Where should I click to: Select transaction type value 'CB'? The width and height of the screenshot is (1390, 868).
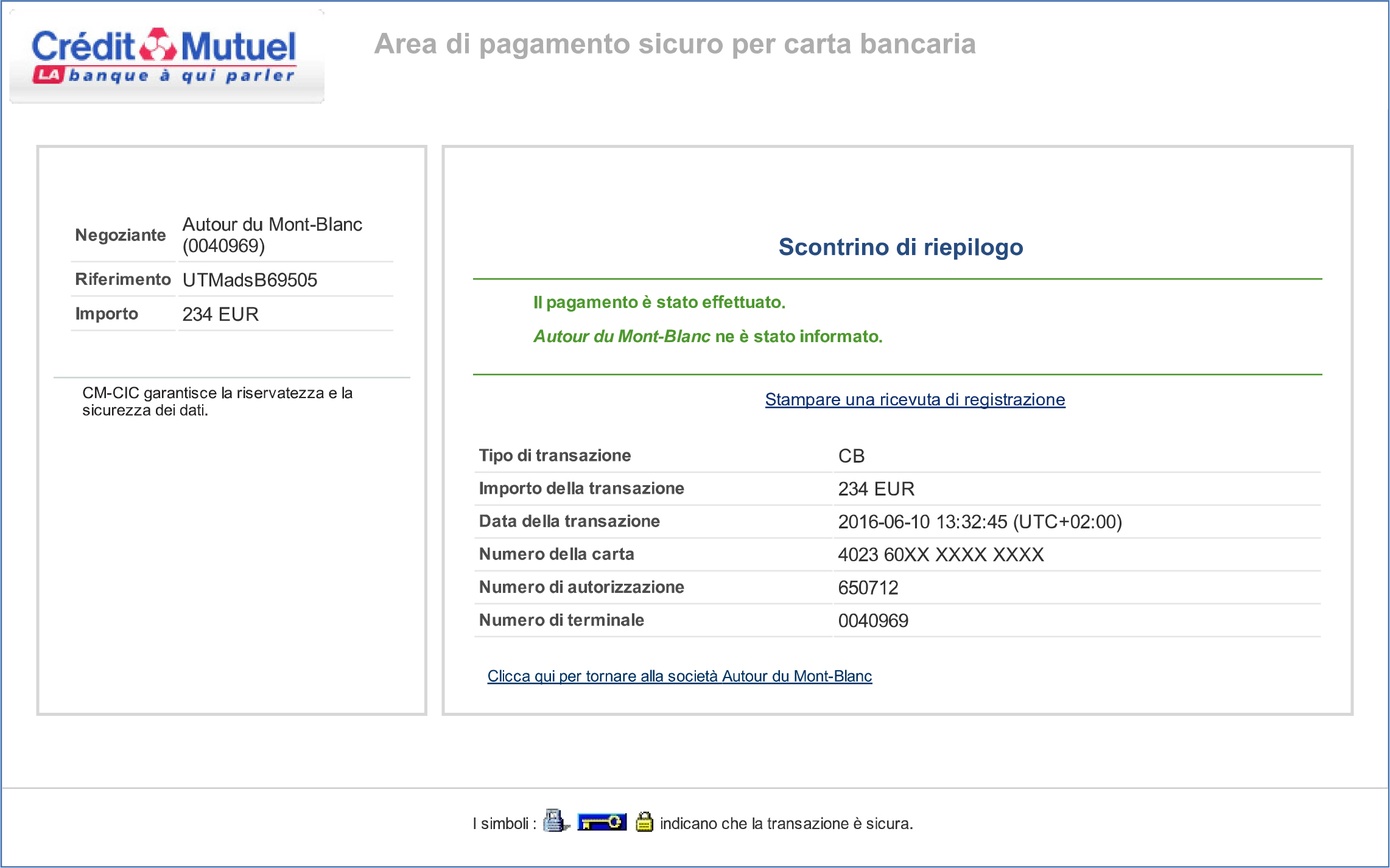click(x=851, y=456)
